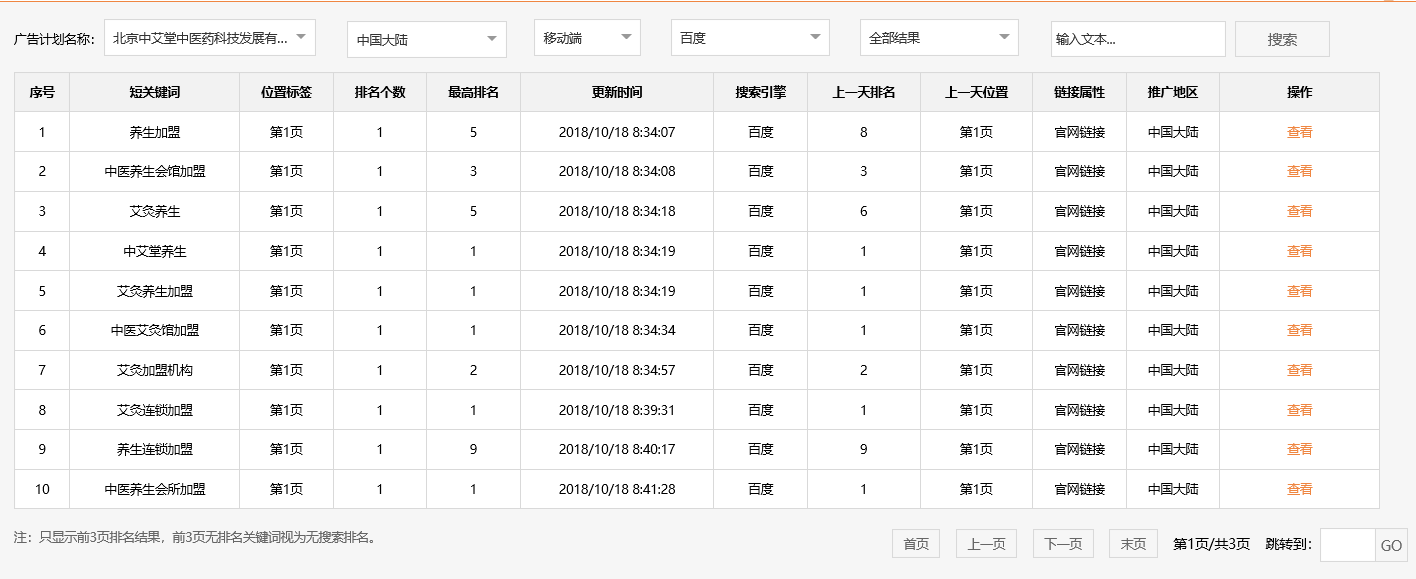Viewport: 1416px width, 579px height.
Task: Click 查看 on the last table row
Action: [1299, 489]
